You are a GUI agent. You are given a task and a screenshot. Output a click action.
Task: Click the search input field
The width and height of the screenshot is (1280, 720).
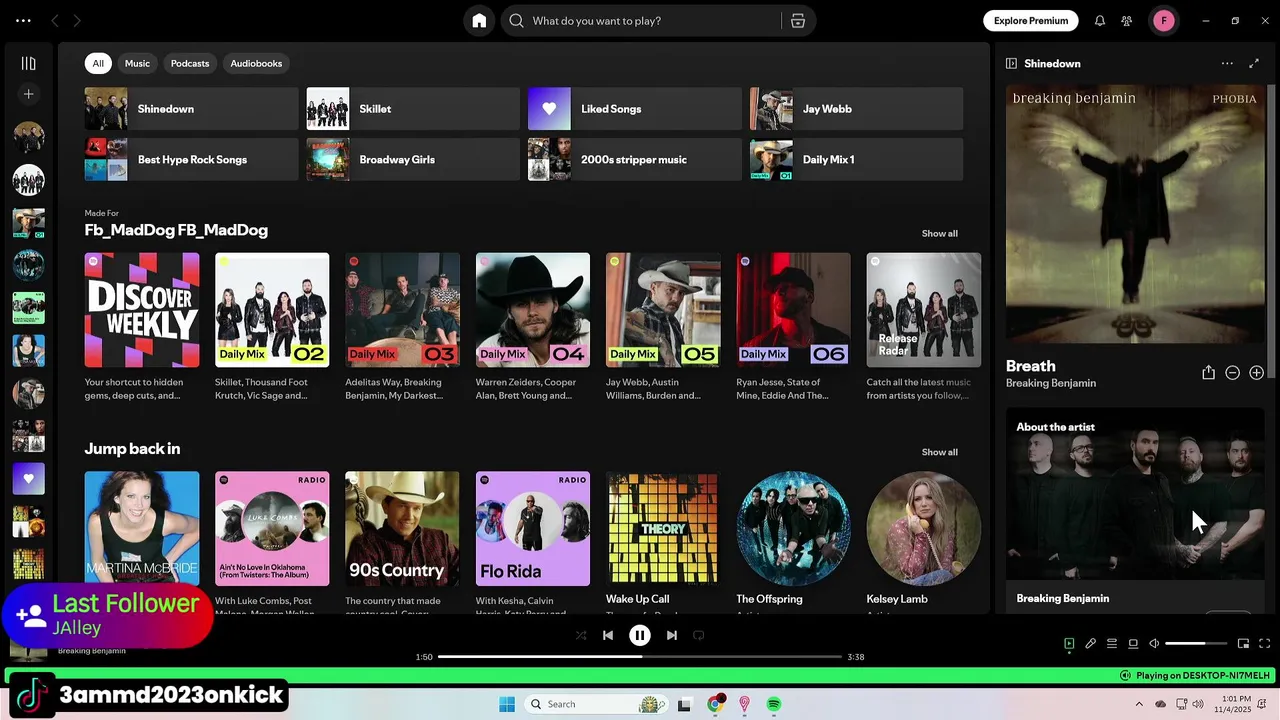click(650, 21)
